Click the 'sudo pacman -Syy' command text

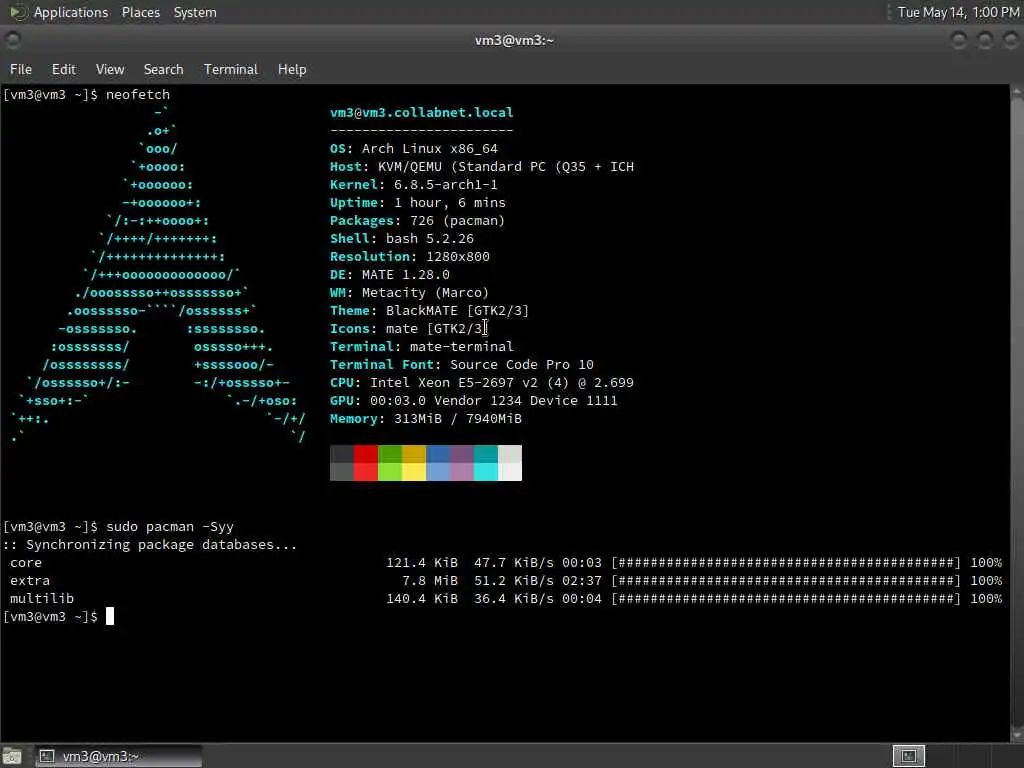(170, 526)
